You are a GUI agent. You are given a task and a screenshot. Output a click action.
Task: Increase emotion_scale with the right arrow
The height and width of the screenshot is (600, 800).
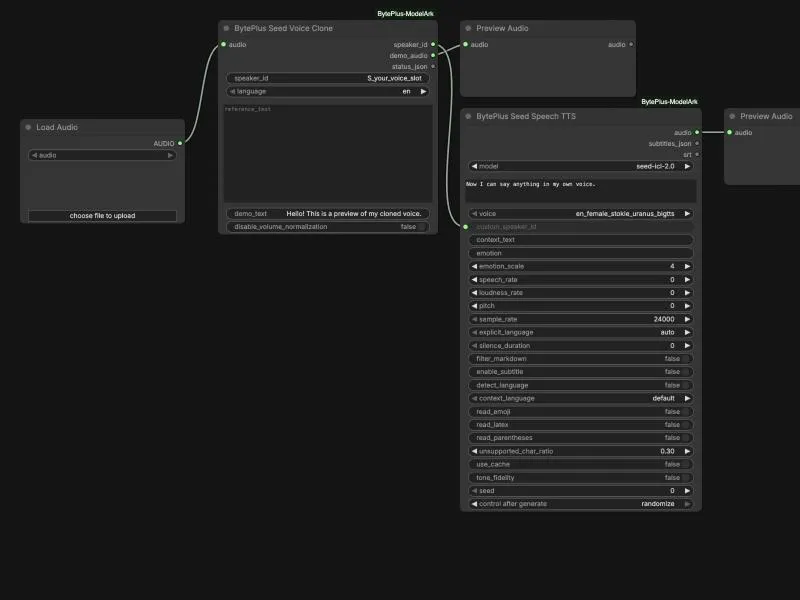[x=687, y=266]
